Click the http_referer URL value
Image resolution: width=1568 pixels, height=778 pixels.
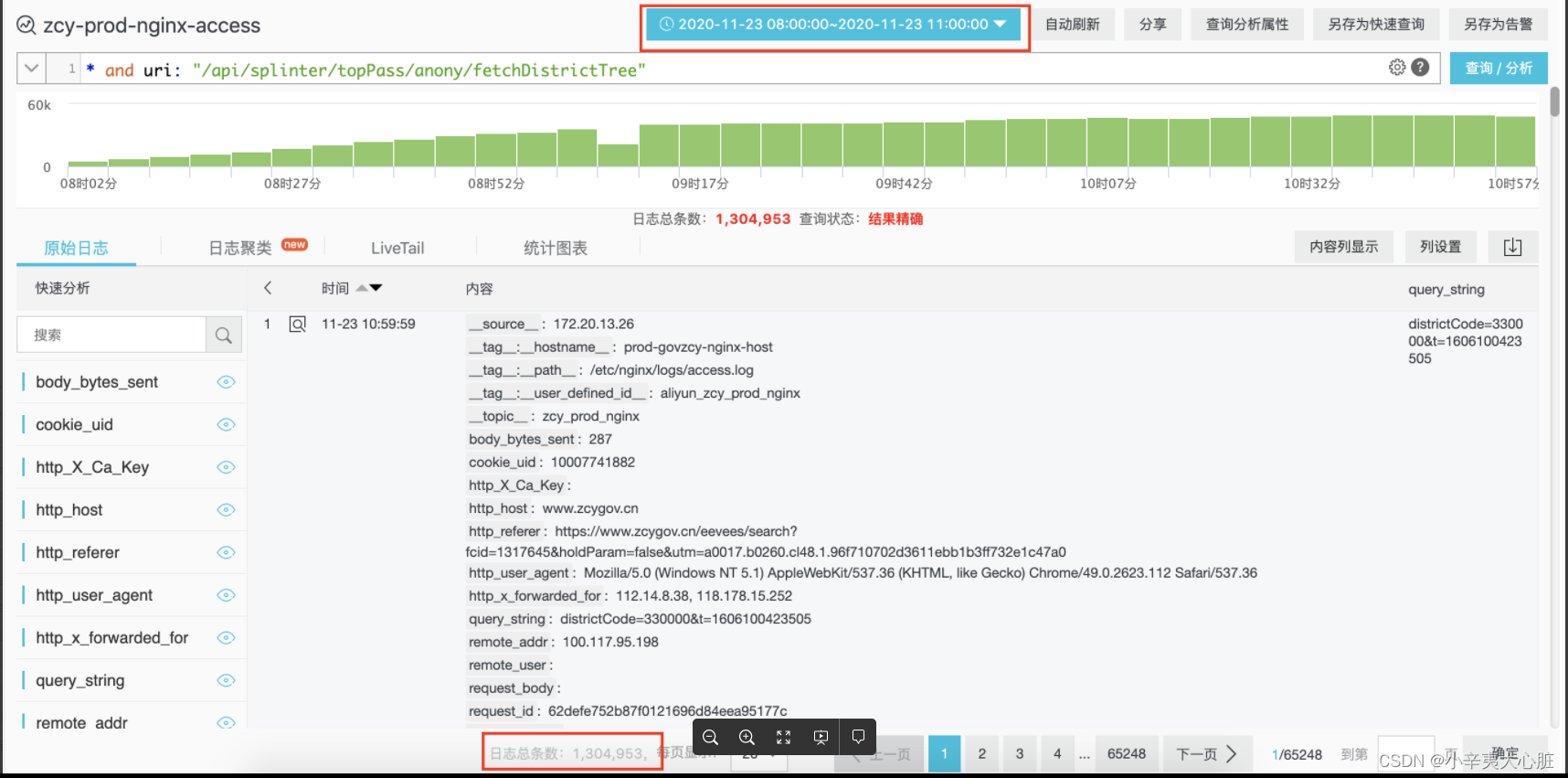(x=766, y=541)
